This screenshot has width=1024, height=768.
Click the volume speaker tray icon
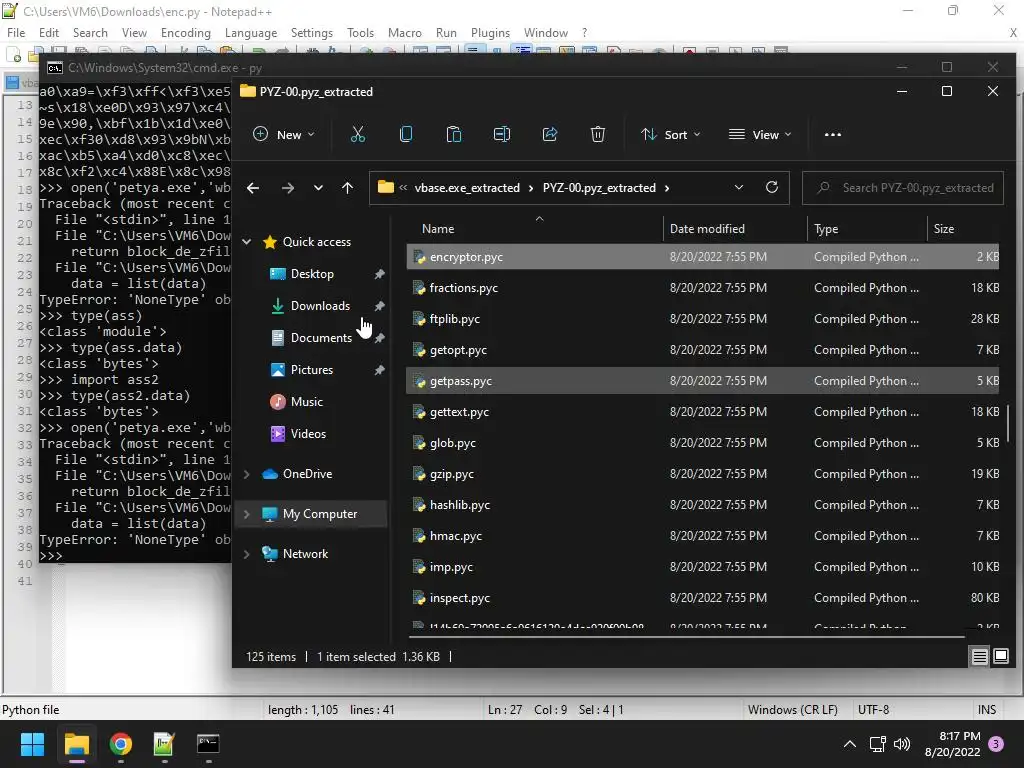coord(902,744)
